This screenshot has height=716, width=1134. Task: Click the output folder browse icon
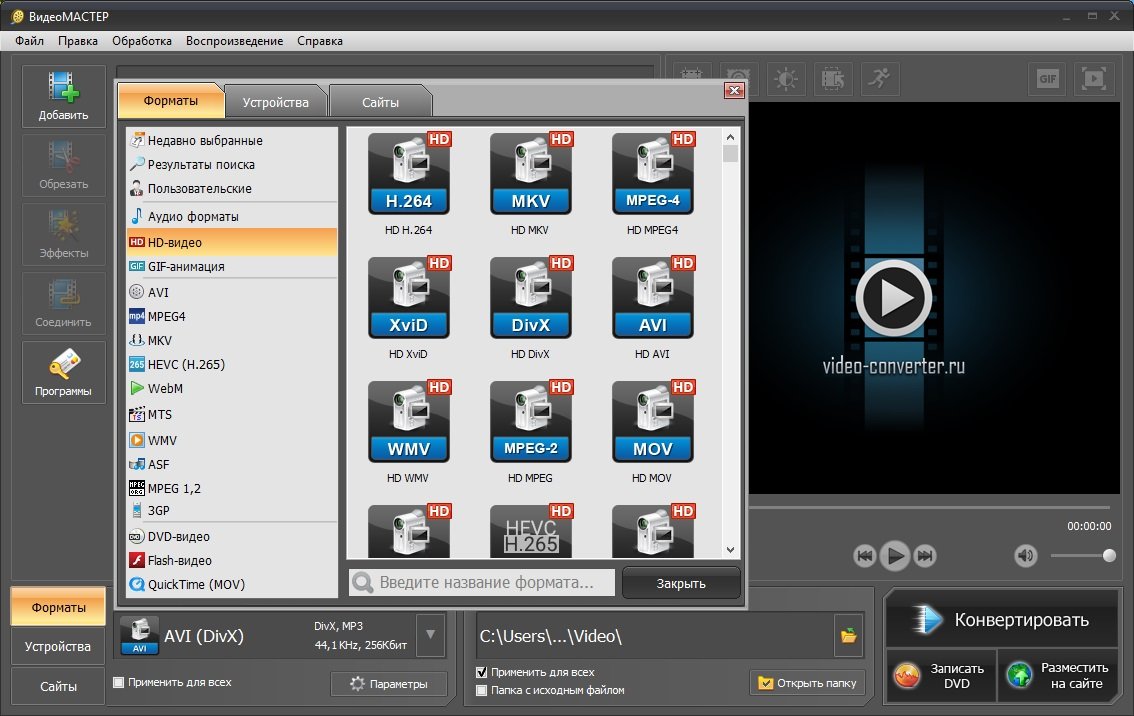[848, 635]
